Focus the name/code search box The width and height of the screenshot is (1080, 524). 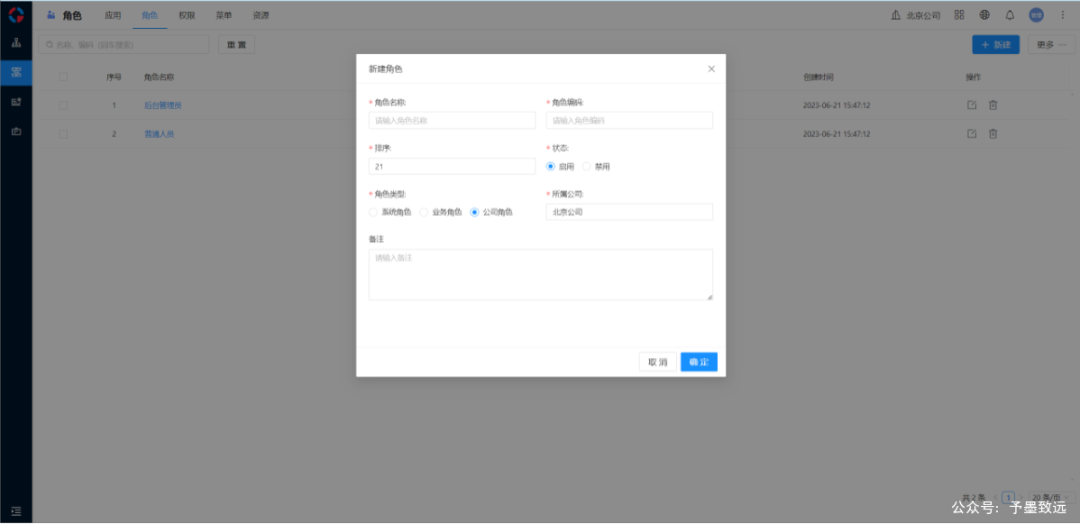coord(124,45)
